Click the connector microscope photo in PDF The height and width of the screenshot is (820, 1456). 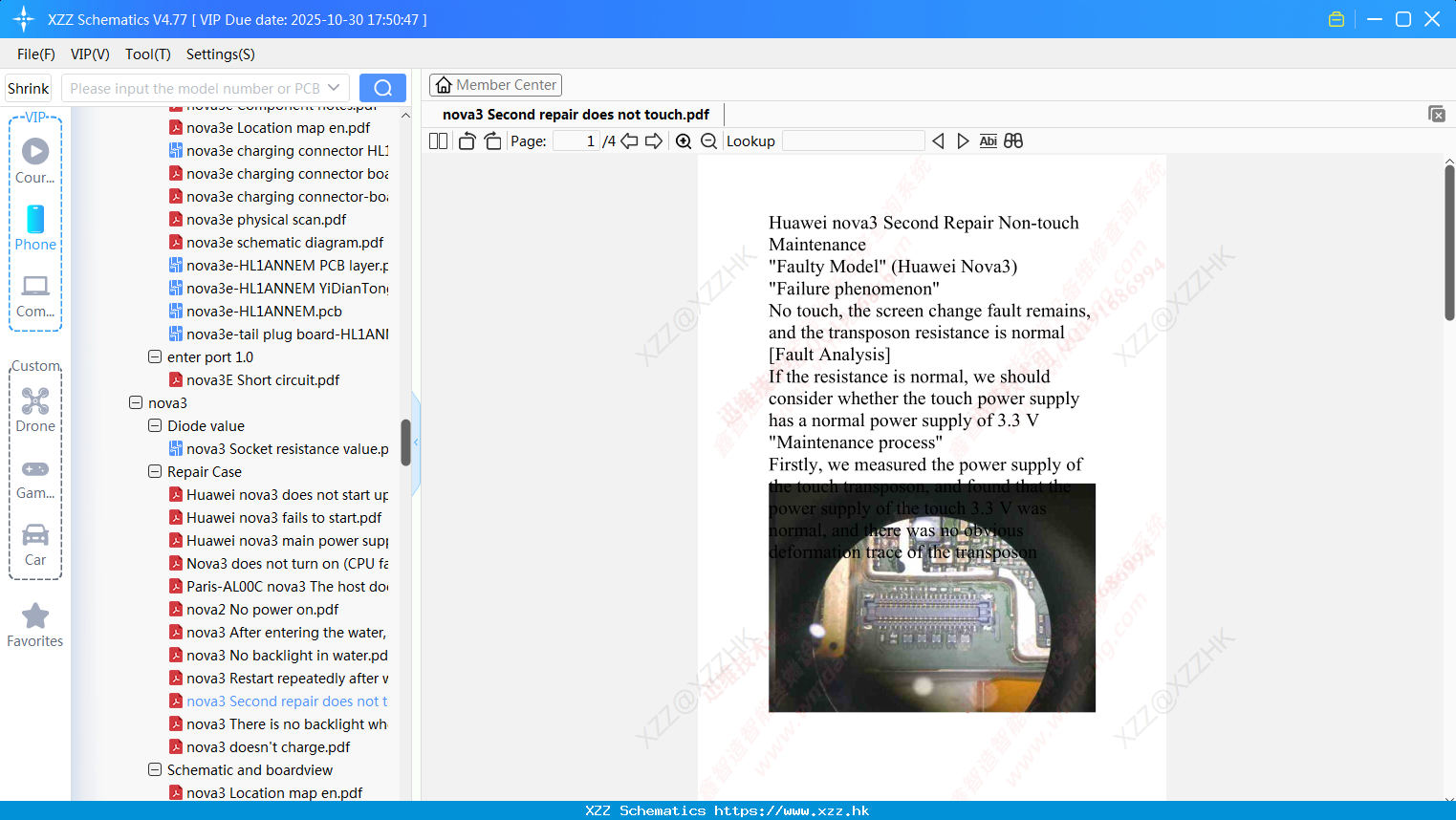pyautogui.click(x=932, y=597)
